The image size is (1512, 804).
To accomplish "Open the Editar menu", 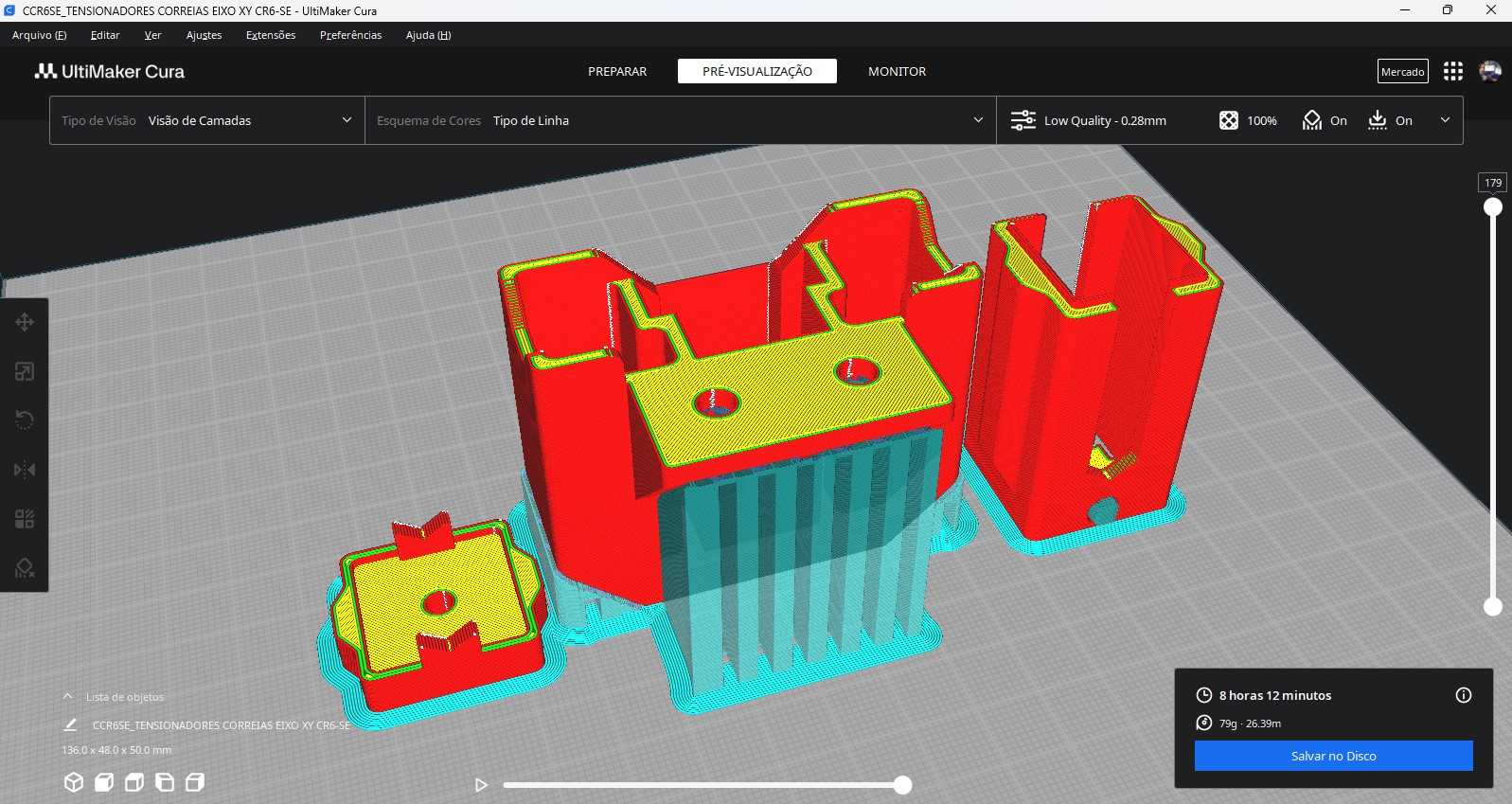I will tap(105, 35).
